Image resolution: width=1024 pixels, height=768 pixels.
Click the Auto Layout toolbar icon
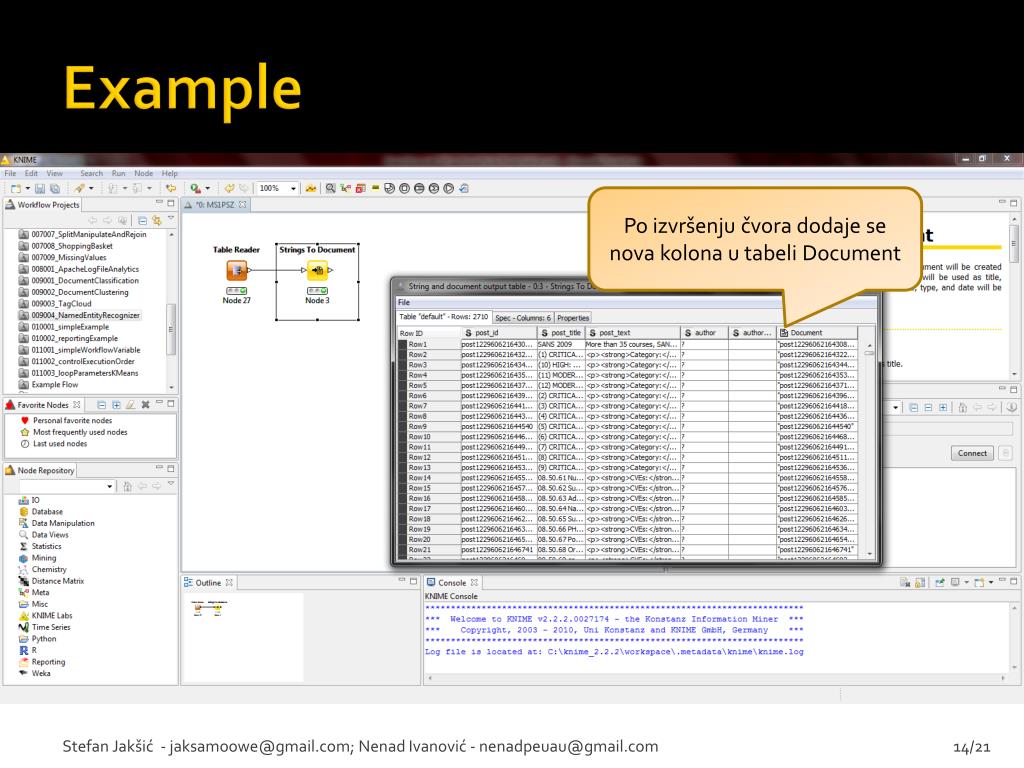pos(311,189)
